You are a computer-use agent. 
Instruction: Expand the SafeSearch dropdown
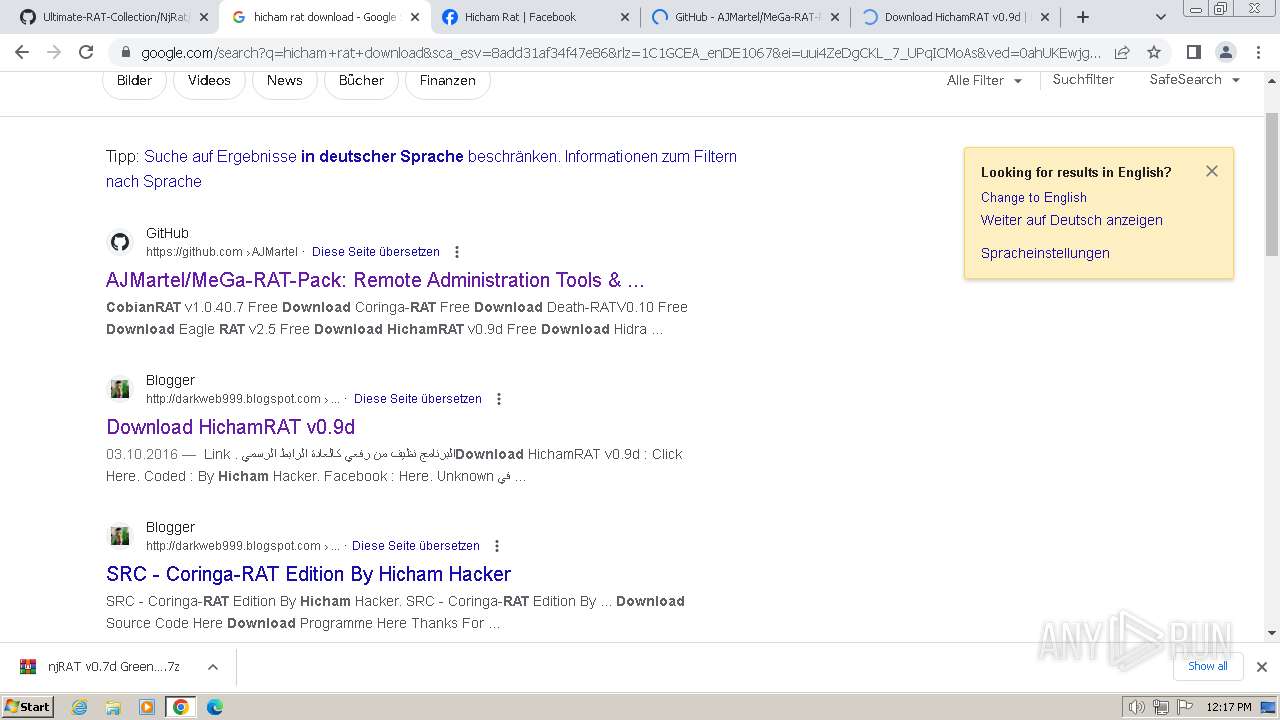[x=1194, y=79]
